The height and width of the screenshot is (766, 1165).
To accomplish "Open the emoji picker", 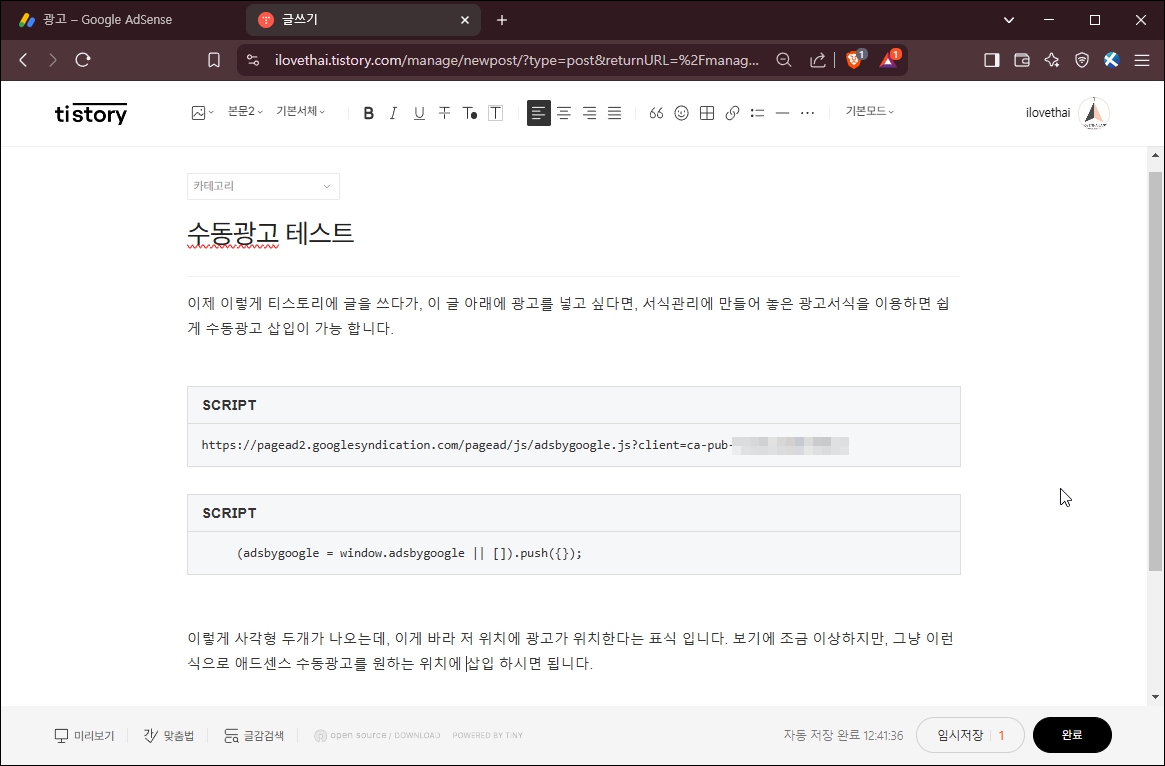I will coord(681,112).
